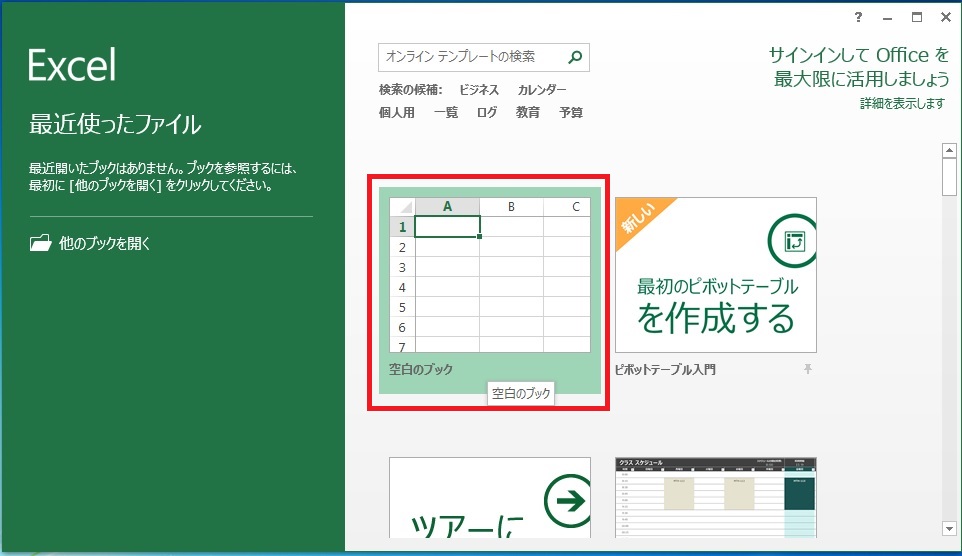Click the template list scrollbar thumb
The width and height of the screenshot is (962, 556).
point(949,177)
